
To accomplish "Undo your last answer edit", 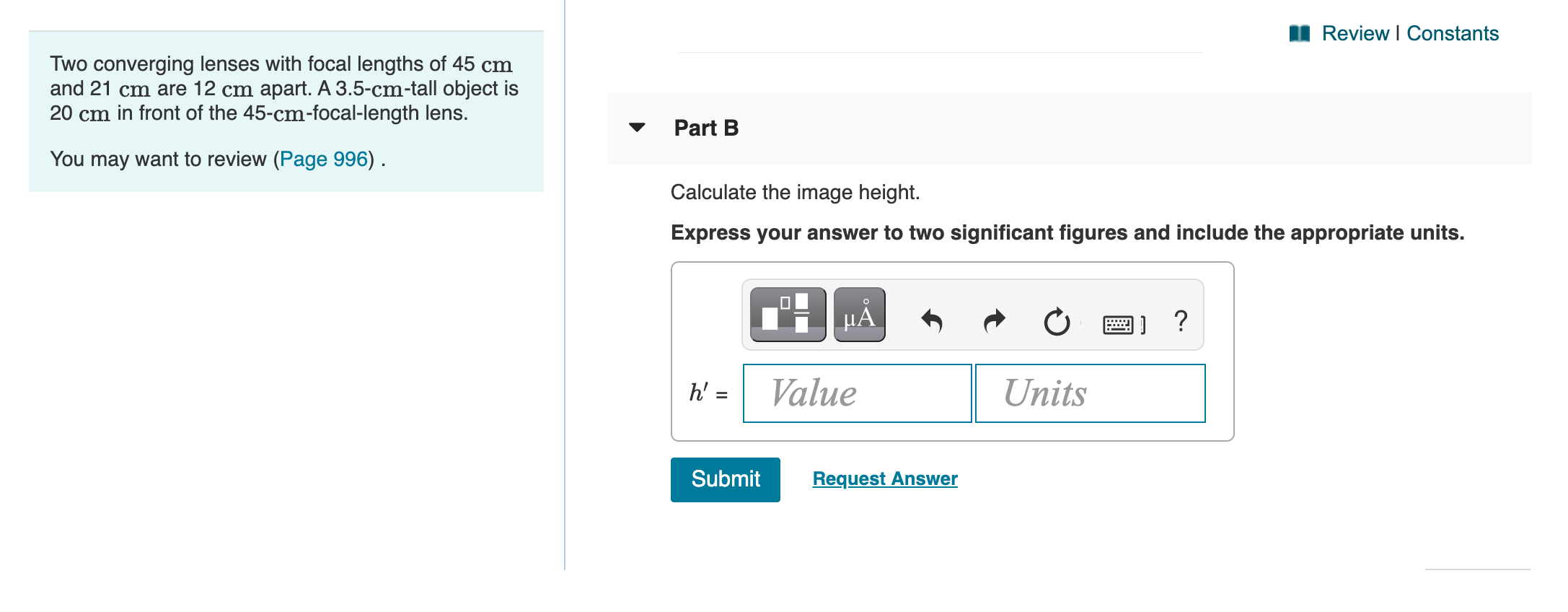I will point(931,320).
